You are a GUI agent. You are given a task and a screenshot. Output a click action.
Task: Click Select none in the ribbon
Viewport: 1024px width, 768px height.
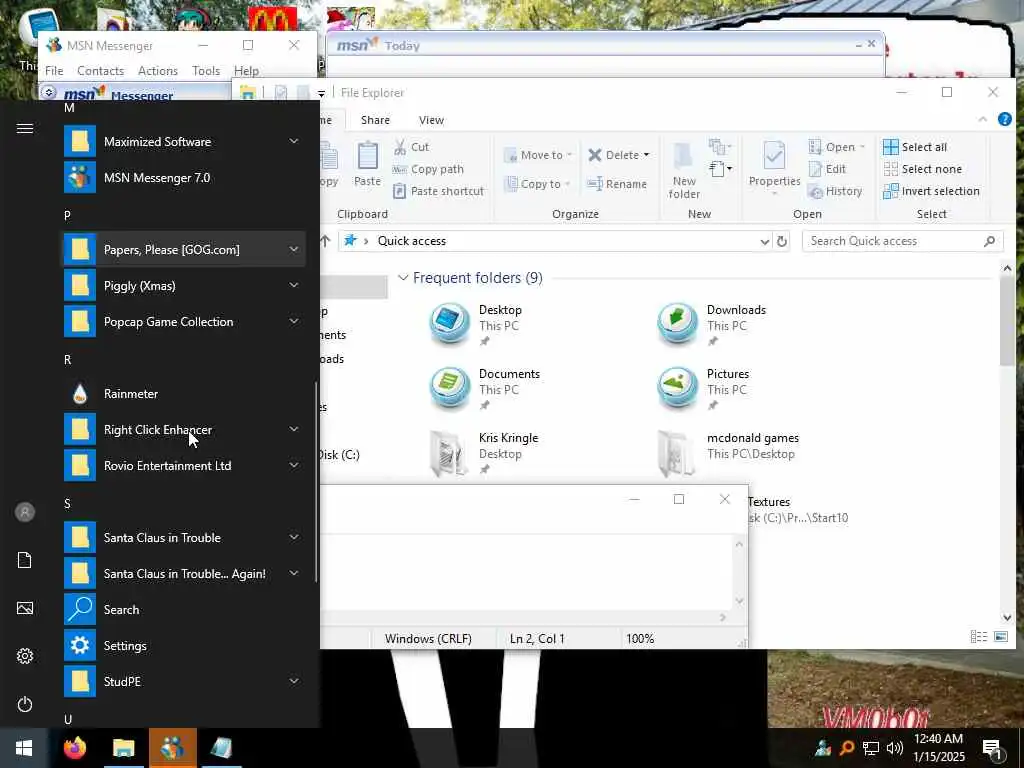(923, 169)
